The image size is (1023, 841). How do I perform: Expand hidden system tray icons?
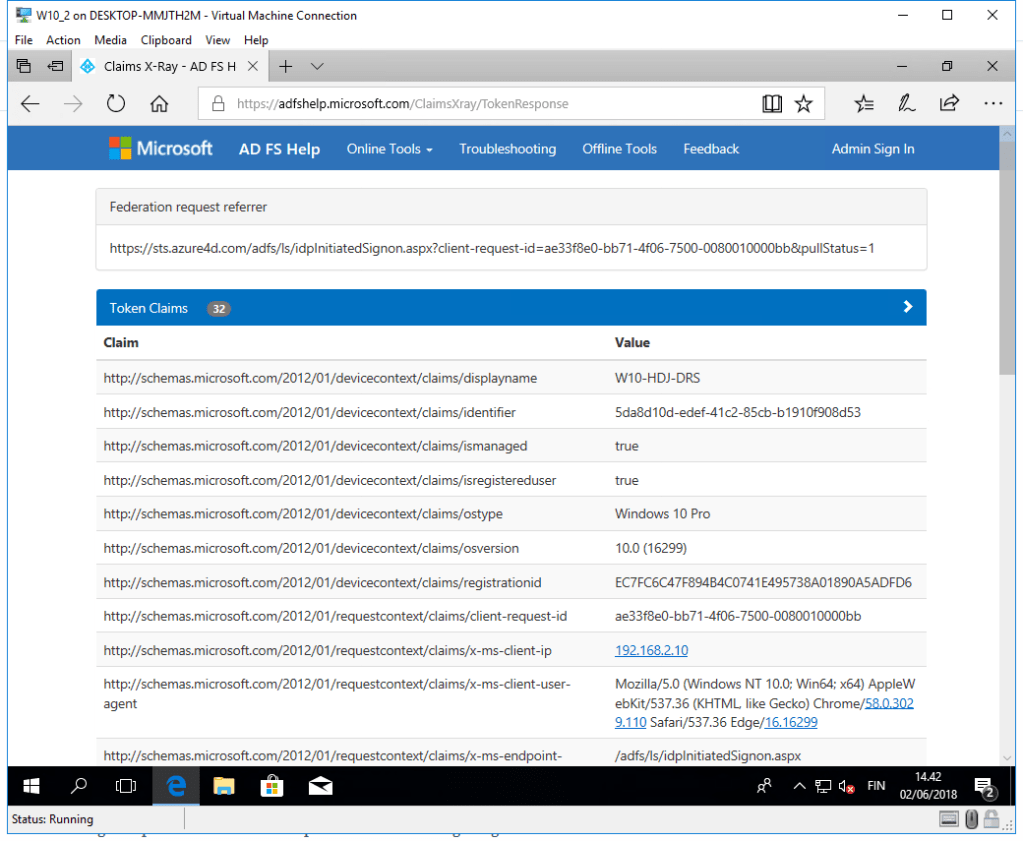pos(799,786)
